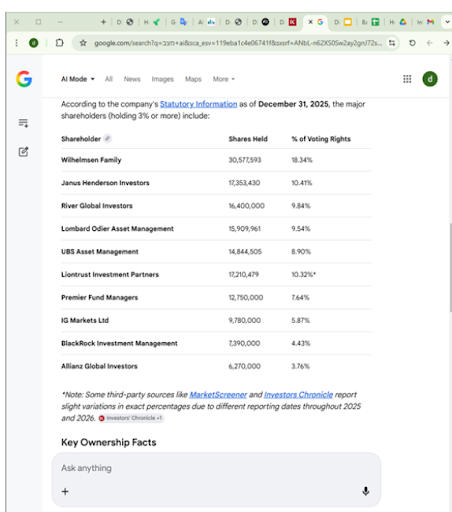Click the Chrome profile avatar in toolbar
Viewport: 452px width, 512px height.
(34, 43)
